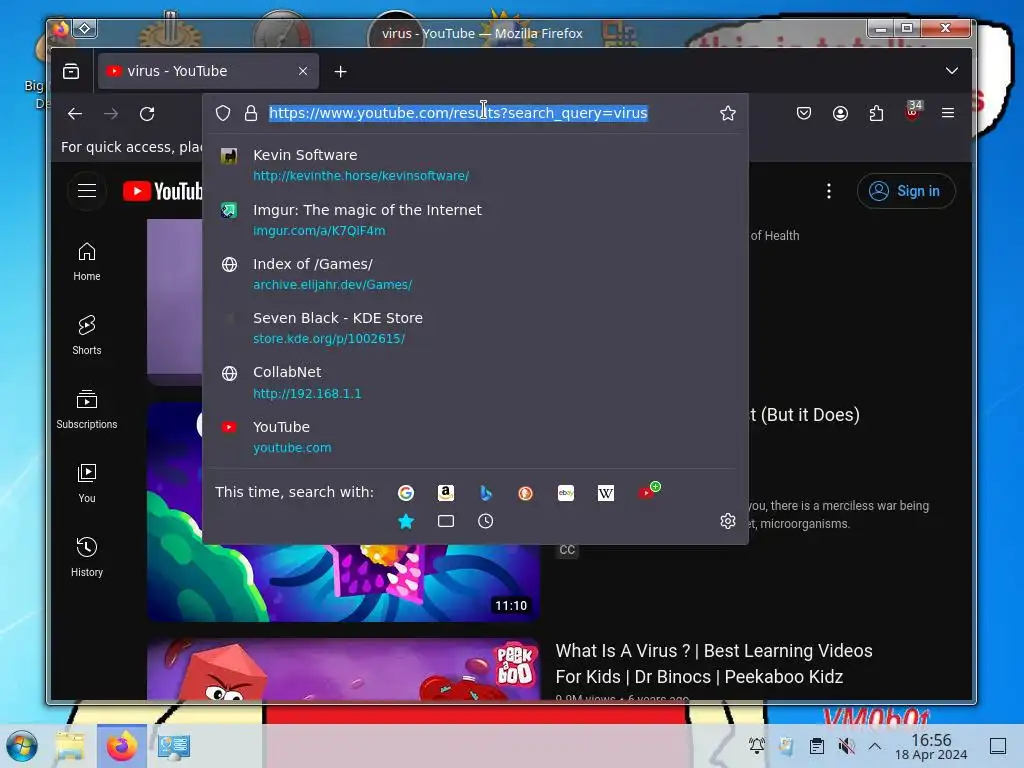Open the Windows-style start menu button
This screenshot has width=1024, height=768.
click(x=22, y=746)
